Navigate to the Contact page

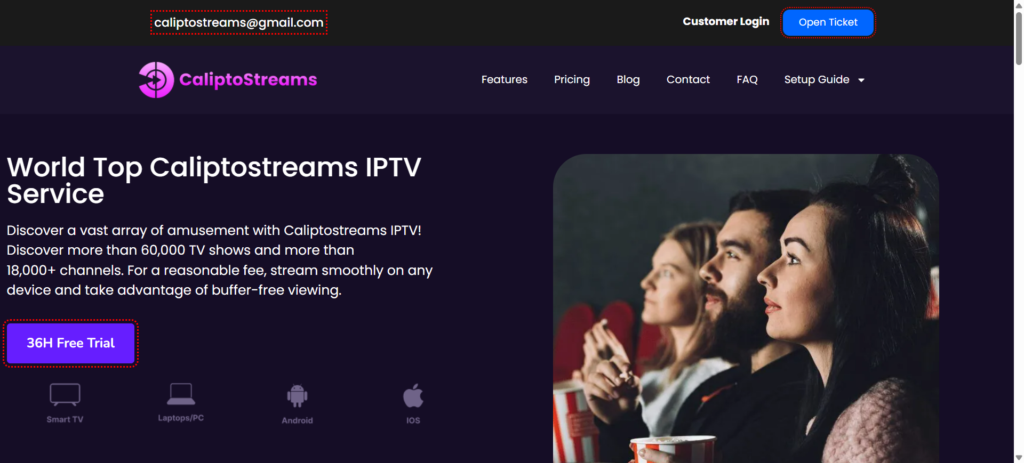point(688,80)
